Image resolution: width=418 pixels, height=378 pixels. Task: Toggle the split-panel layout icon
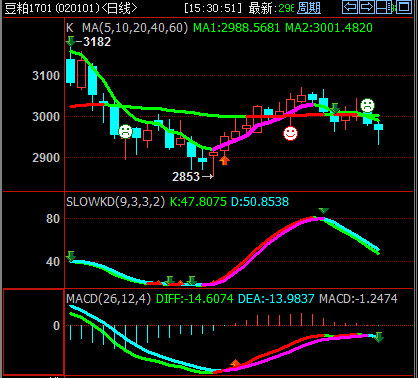pos(384,7)
